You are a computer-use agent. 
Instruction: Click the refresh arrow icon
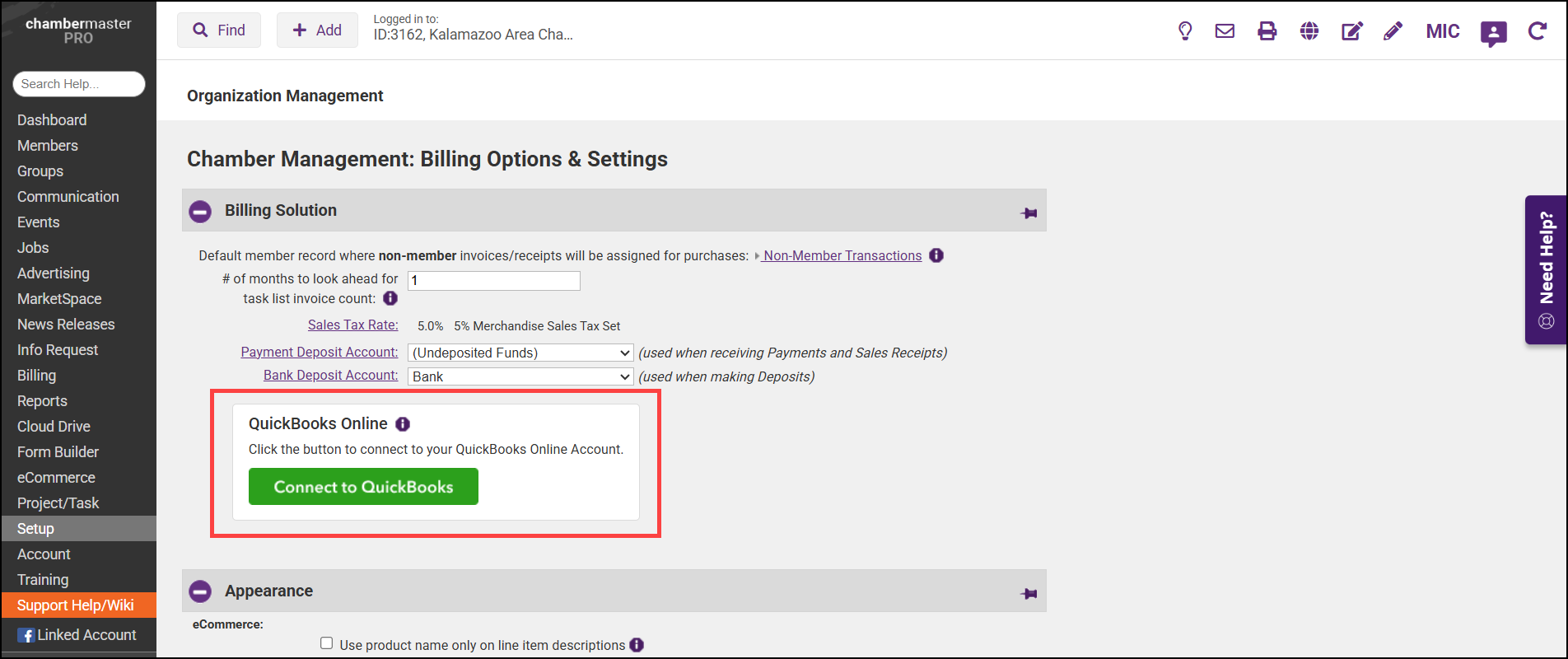point(1537,31)
